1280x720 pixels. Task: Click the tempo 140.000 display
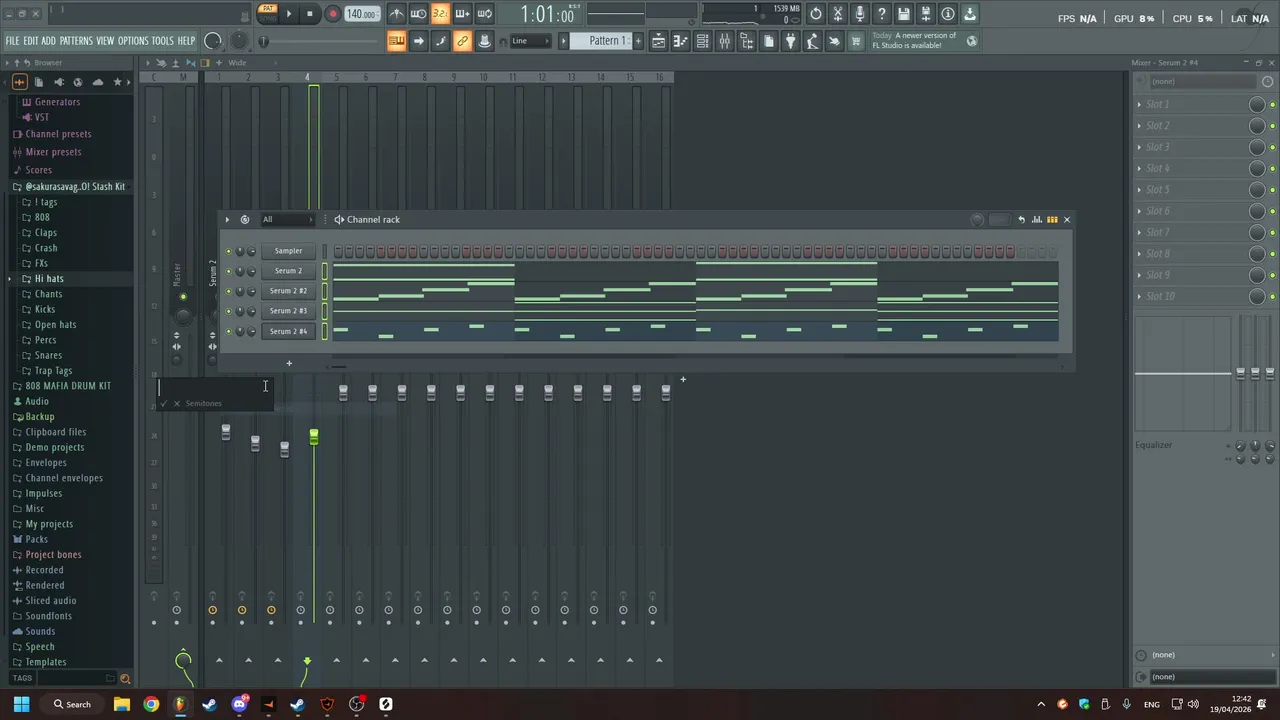pos(361,14)
